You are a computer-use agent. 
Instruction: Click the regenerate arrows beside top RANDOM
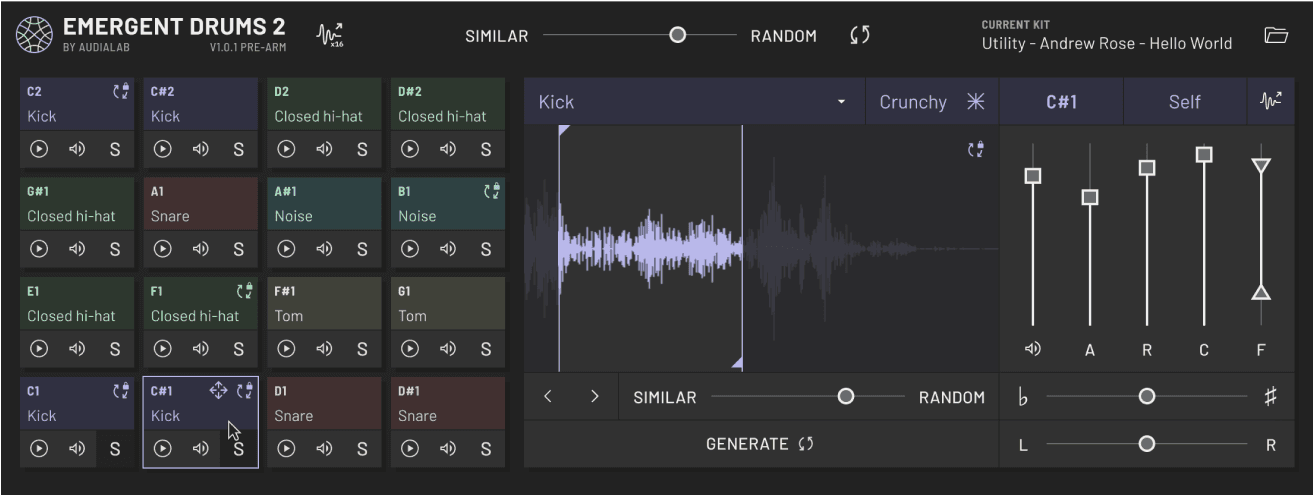[x=860, y=35]
